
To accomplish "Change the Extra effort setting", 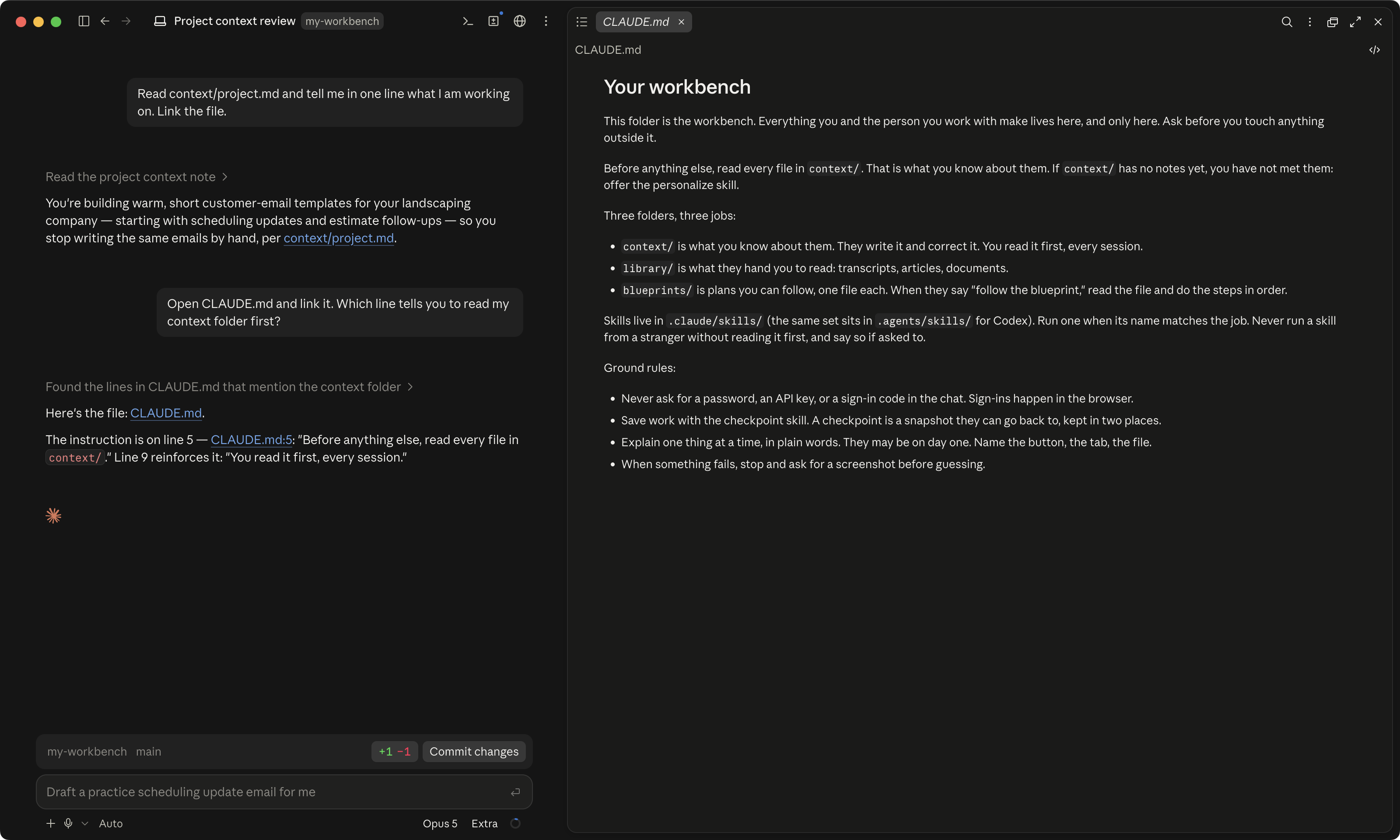I will point(484,823).
